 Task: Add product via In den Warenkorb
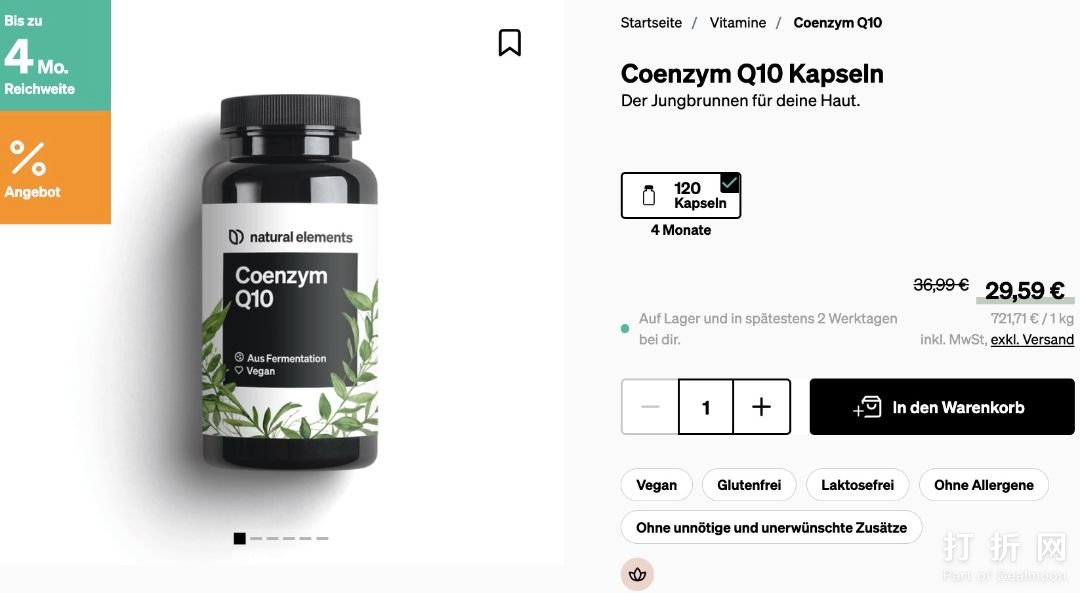coord(942,407)
